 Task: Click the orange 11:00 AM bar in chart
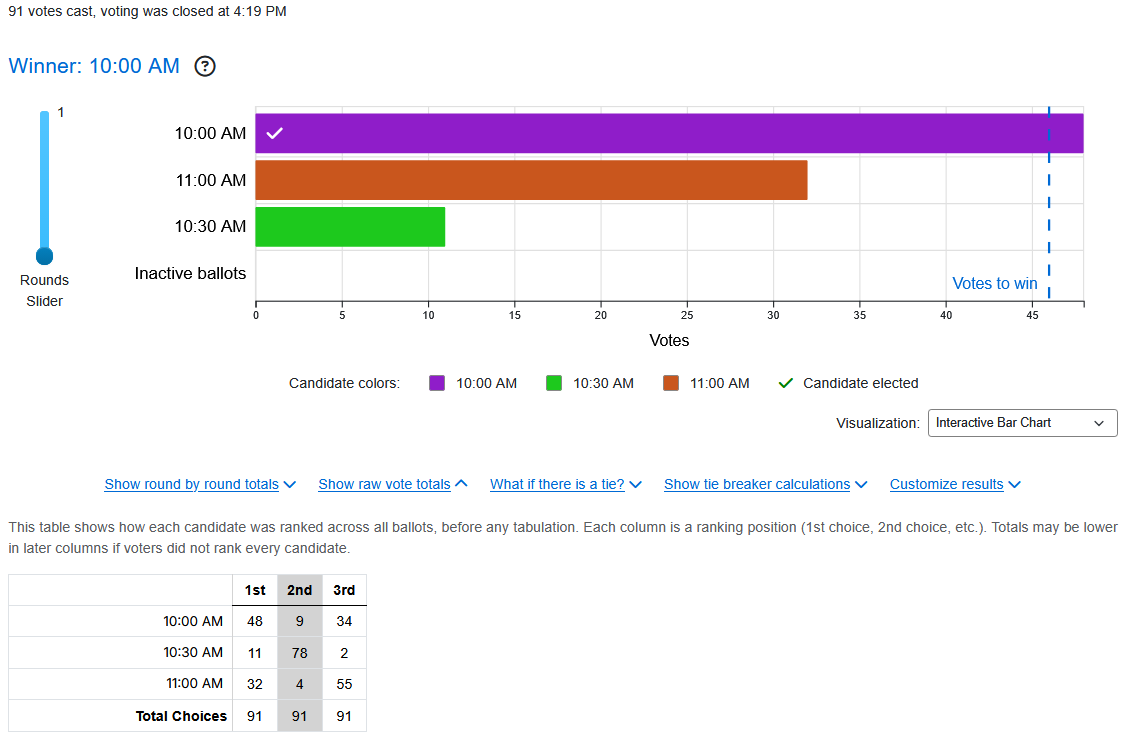(531, 180)
